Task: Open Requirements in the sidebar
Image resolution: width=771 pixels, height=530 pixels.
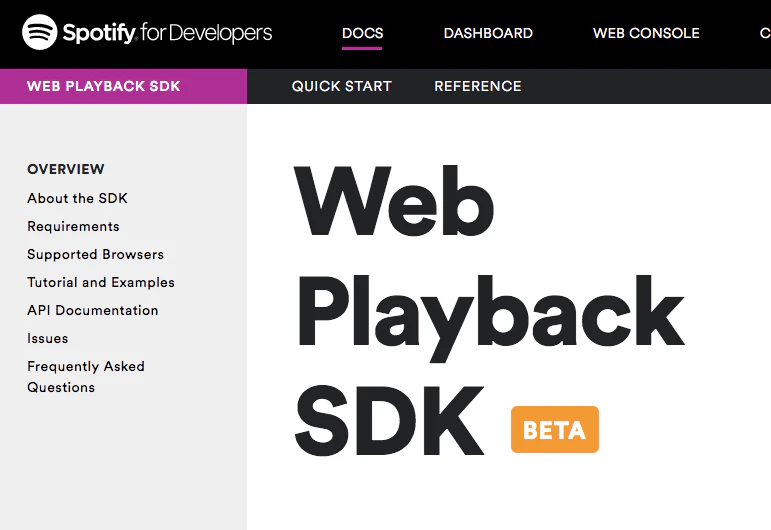Action: [73, 226]
